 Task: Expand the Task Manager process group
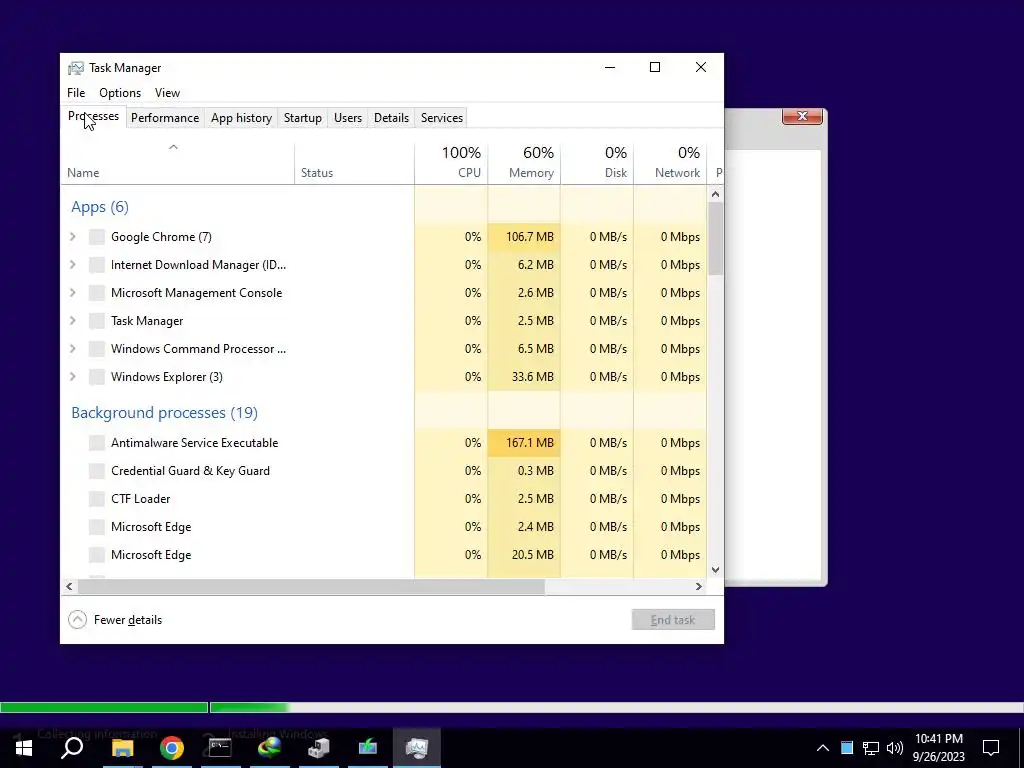click(72, 321)
